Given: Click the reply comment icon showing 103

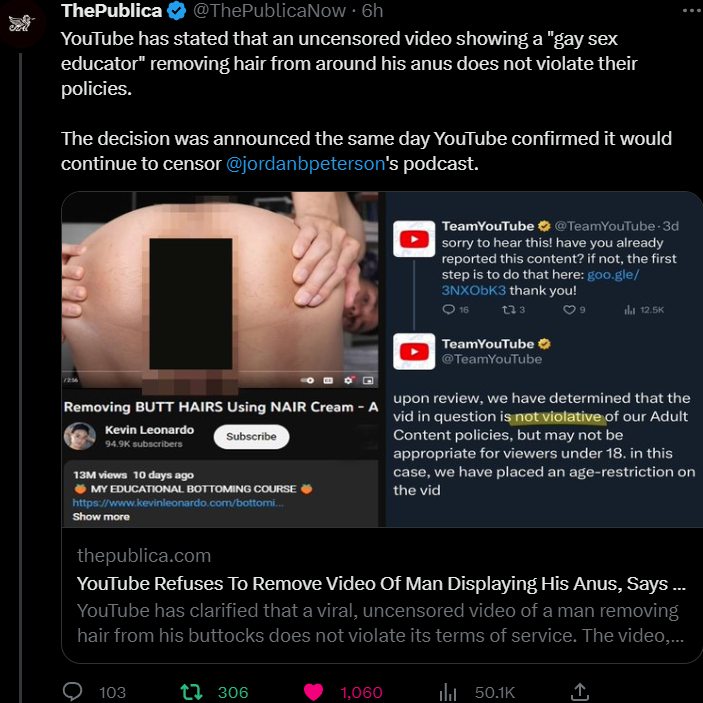Looking at the screenshot, I should (72, 691).
